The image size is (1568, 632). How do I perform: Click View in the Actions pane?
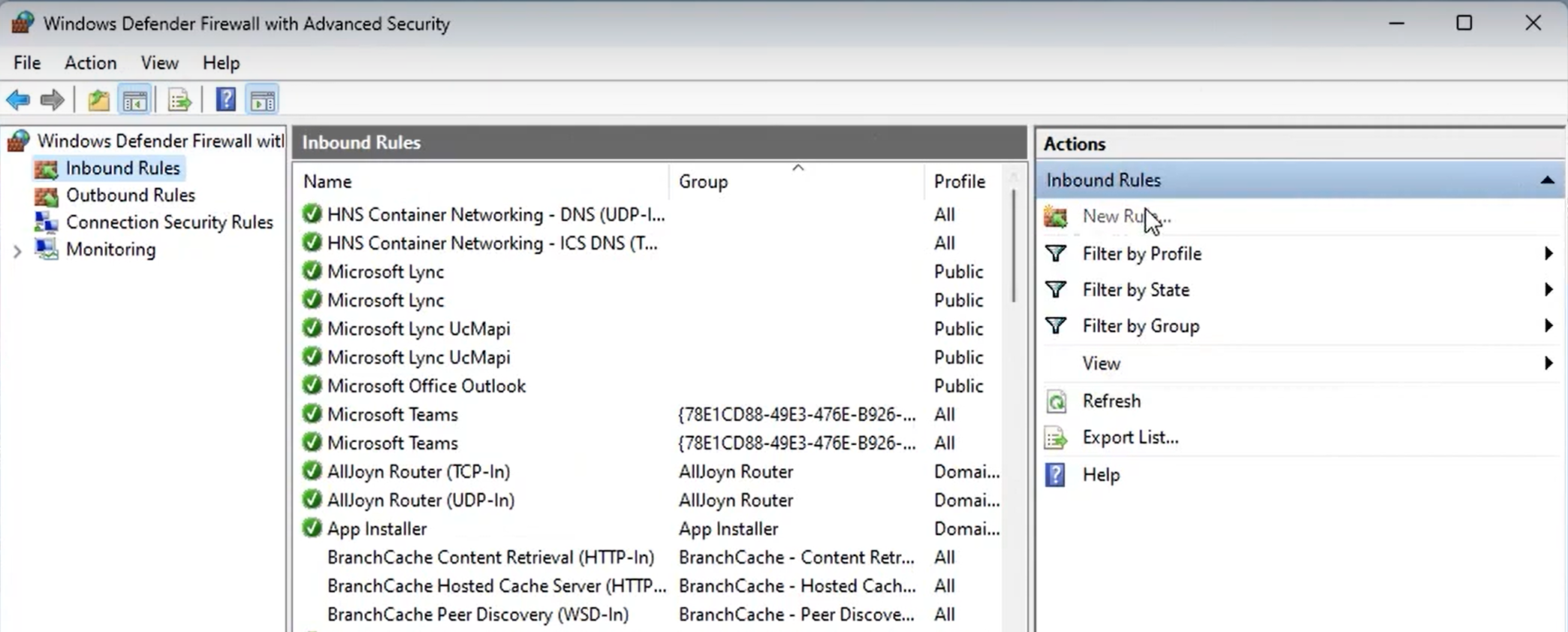tap(1101, 364)
